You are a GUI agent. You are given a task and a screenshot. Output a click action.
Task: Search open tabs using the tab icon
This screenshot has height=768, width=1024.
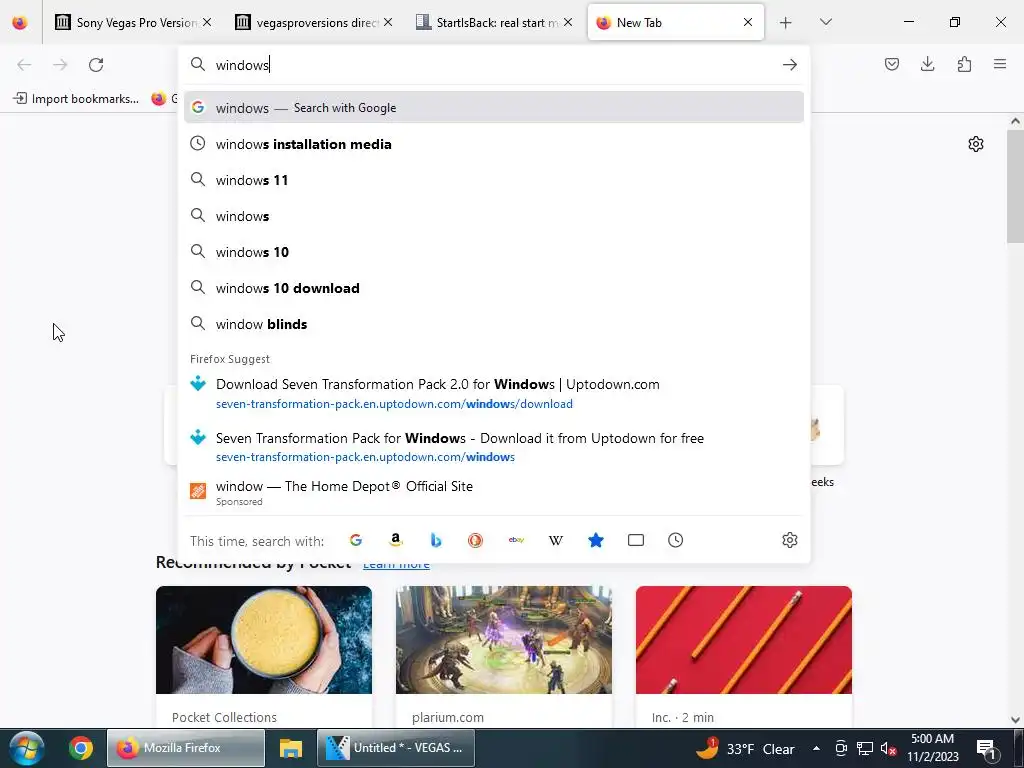(x=635, y=540)
